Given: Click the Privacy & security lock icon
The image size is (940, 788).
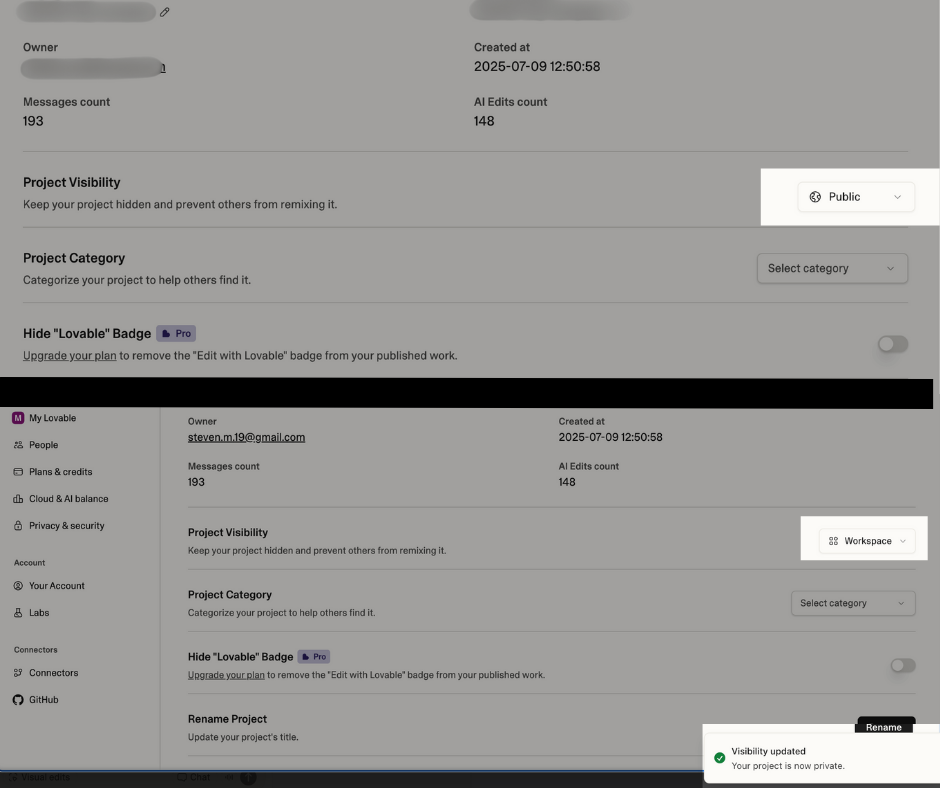Looking at the screenshot, I should [x=18, y=526].
